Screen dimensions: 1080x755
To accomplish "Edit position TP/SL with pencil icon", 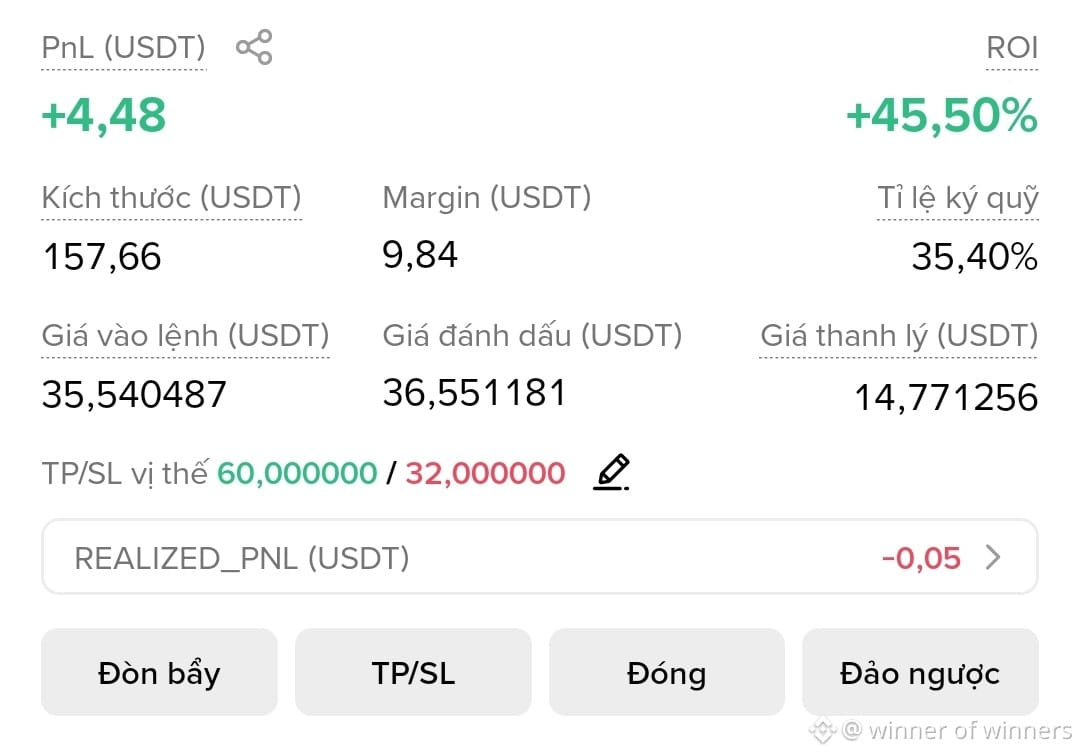I will 612,473.
